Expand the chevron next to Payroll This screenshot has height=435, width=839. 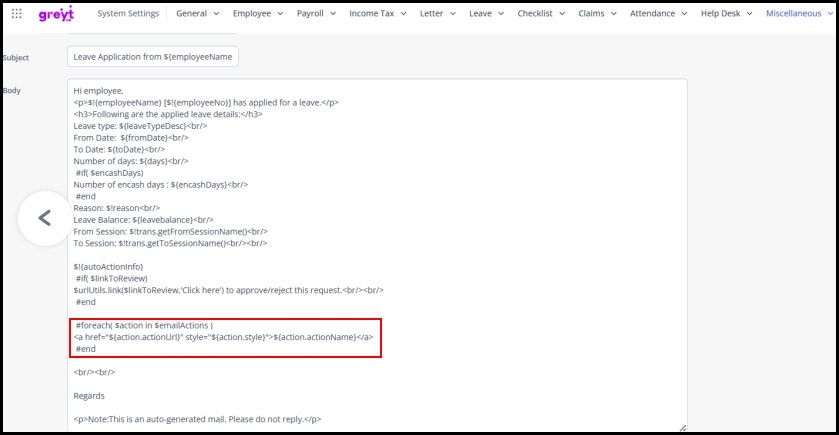(x=333, y=14)
